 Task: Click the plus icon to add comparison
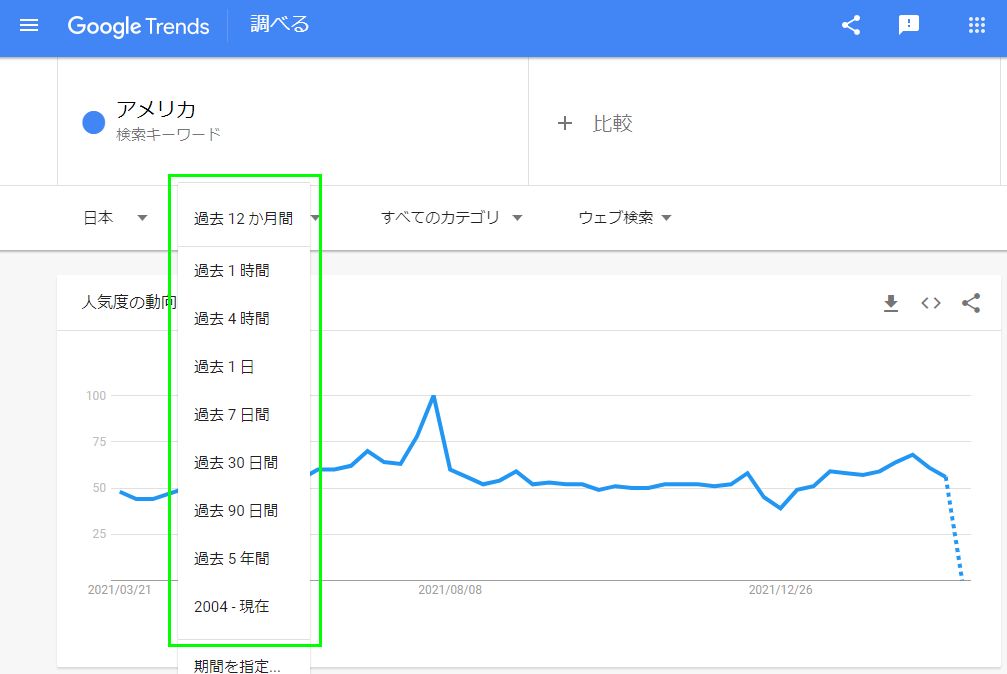click(565, 123)
